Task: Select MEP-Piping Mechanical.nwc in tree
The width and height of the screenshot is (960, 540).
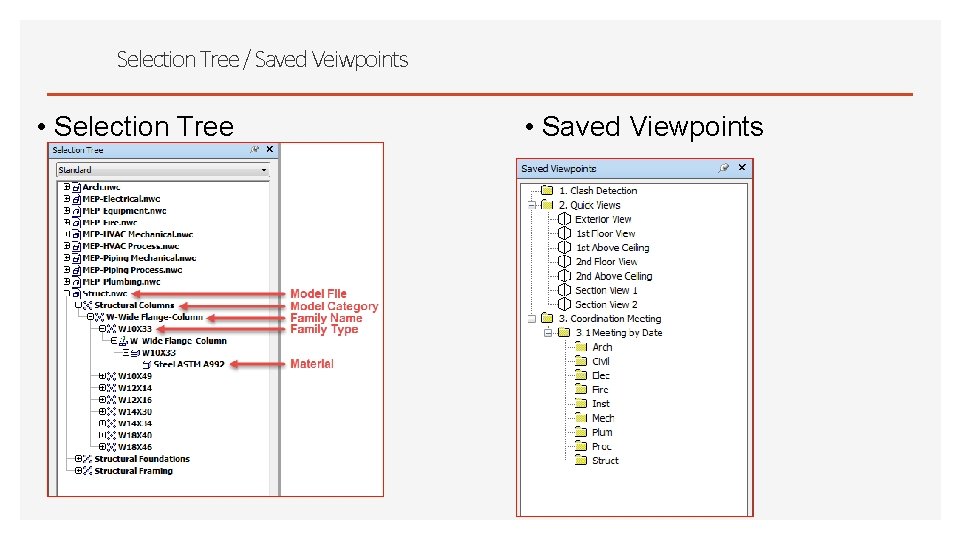Action: pyautogui.click(x=140, y=258)
